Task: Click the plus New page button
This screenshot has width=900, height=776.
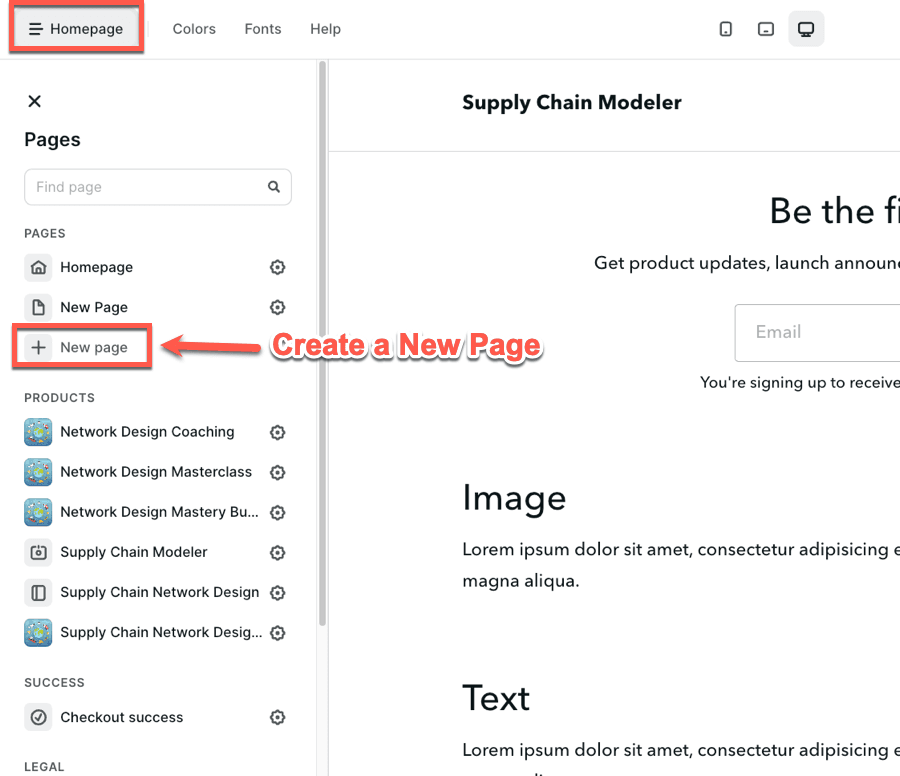Action: (82, 347)
